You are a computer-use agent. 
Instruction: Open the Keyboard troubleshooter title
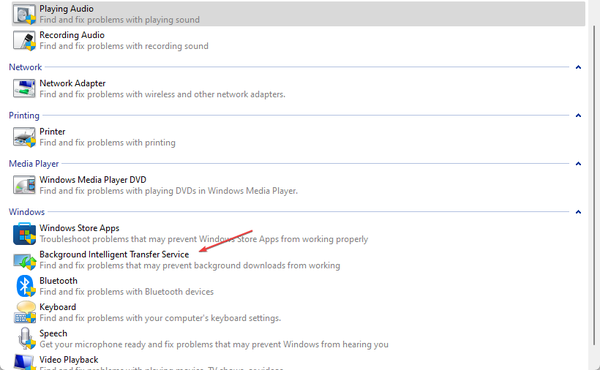[58, 307]
